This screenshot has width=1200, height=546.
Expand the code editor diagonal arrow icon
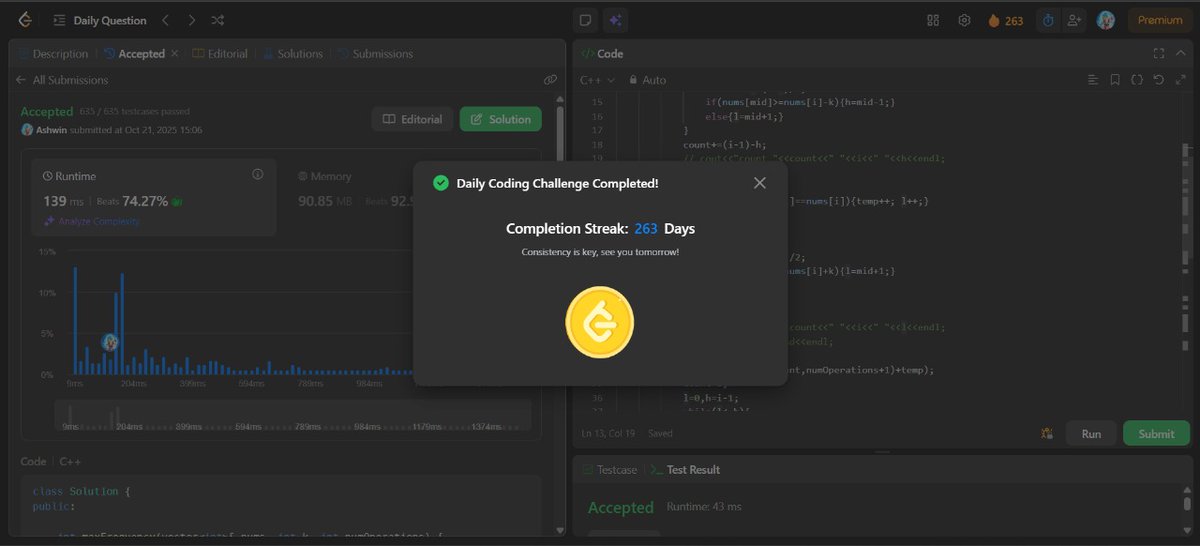1179,80
